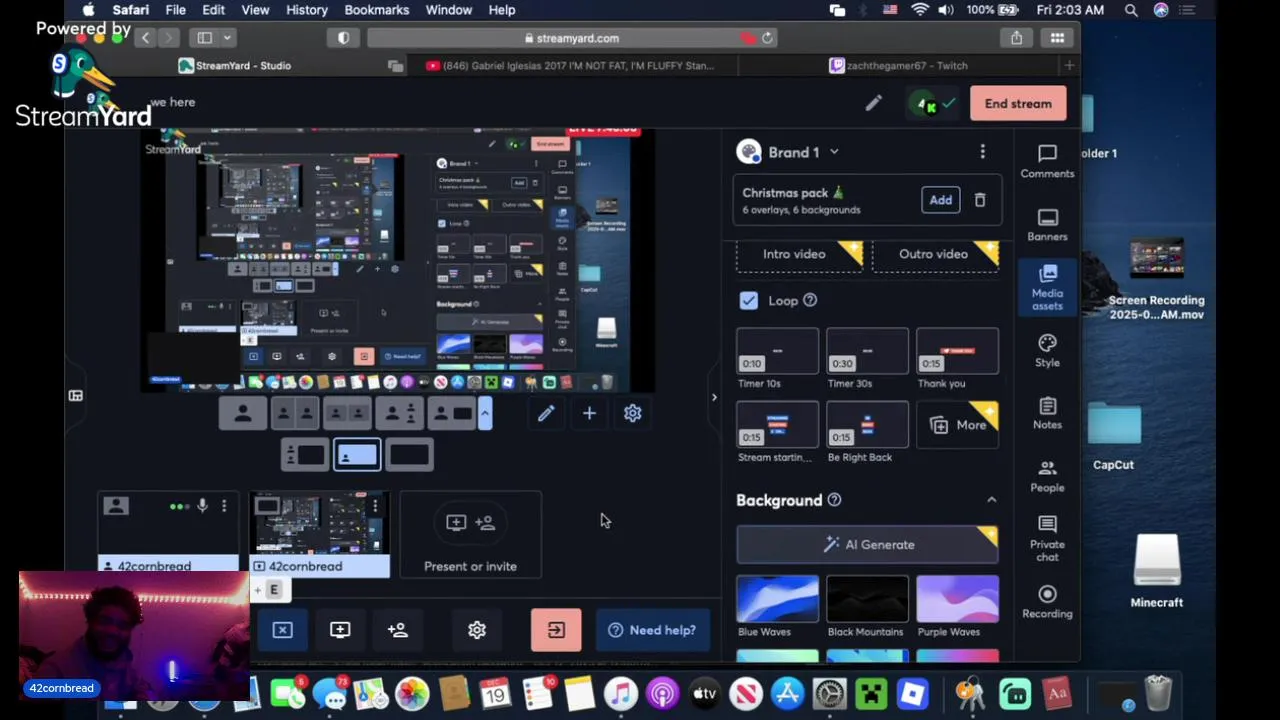Select the Black Mountains background
The image size is (1280, 720).
867,598
